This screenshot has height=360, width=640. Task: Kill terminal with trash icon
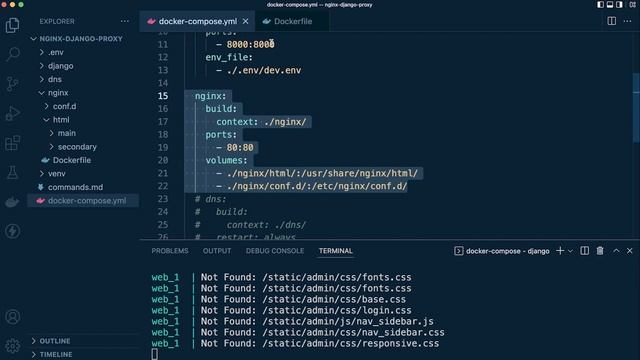pos(600,251)
